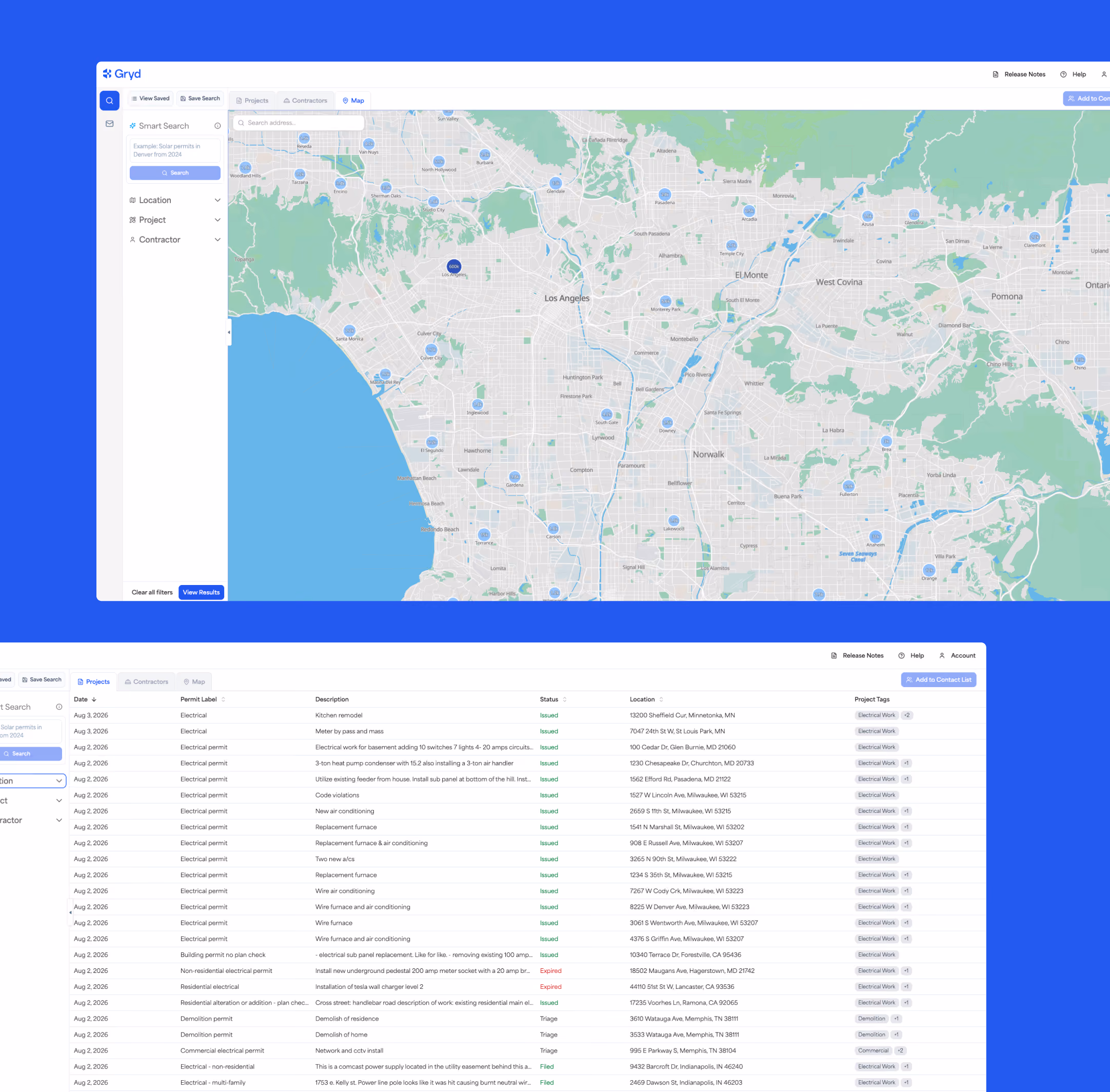1110x1092 pixels.
Task: Click the Search address field on the map
Action: pos(299,123)
